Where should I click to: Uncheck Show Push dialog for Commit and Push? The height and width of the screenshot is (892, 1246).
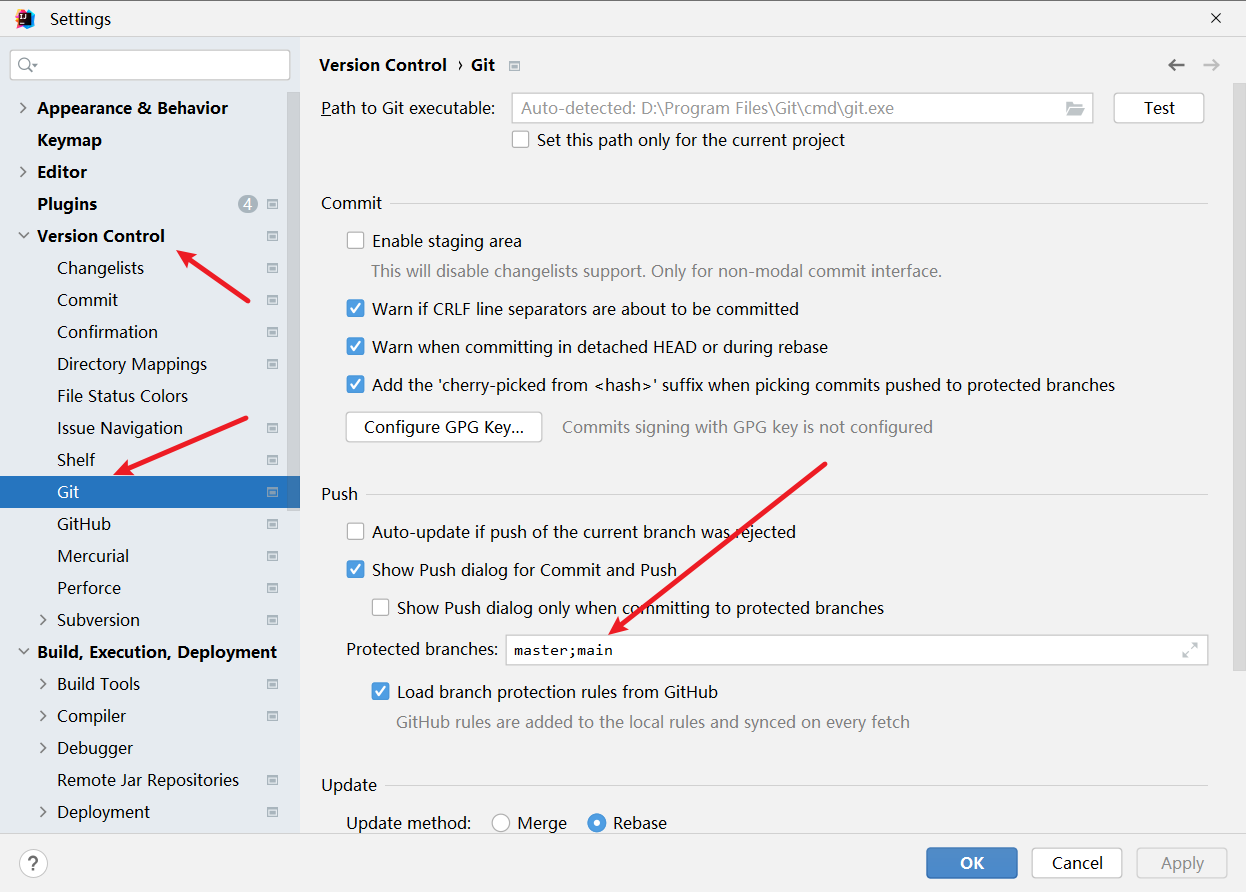click(355, 569)
